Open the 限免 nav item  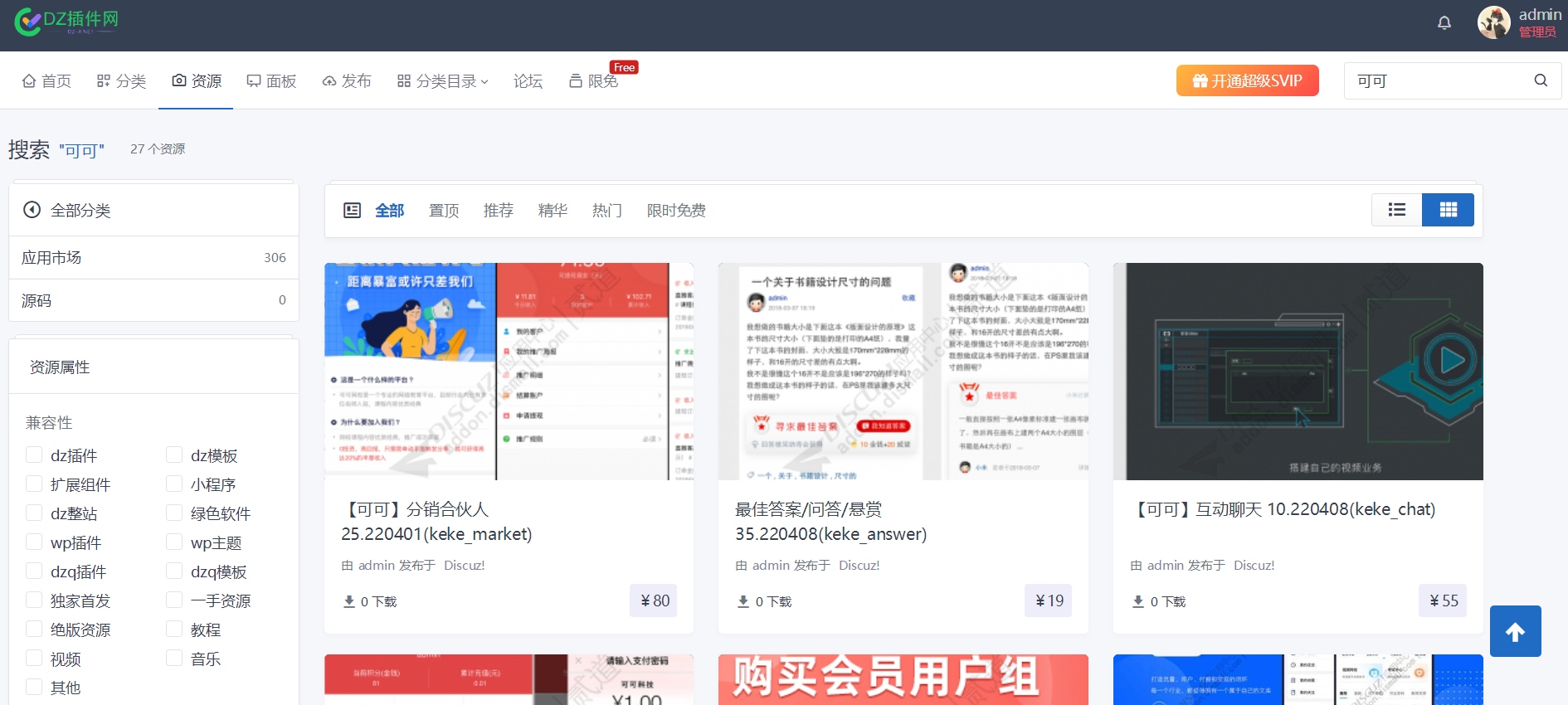[594, 80]
